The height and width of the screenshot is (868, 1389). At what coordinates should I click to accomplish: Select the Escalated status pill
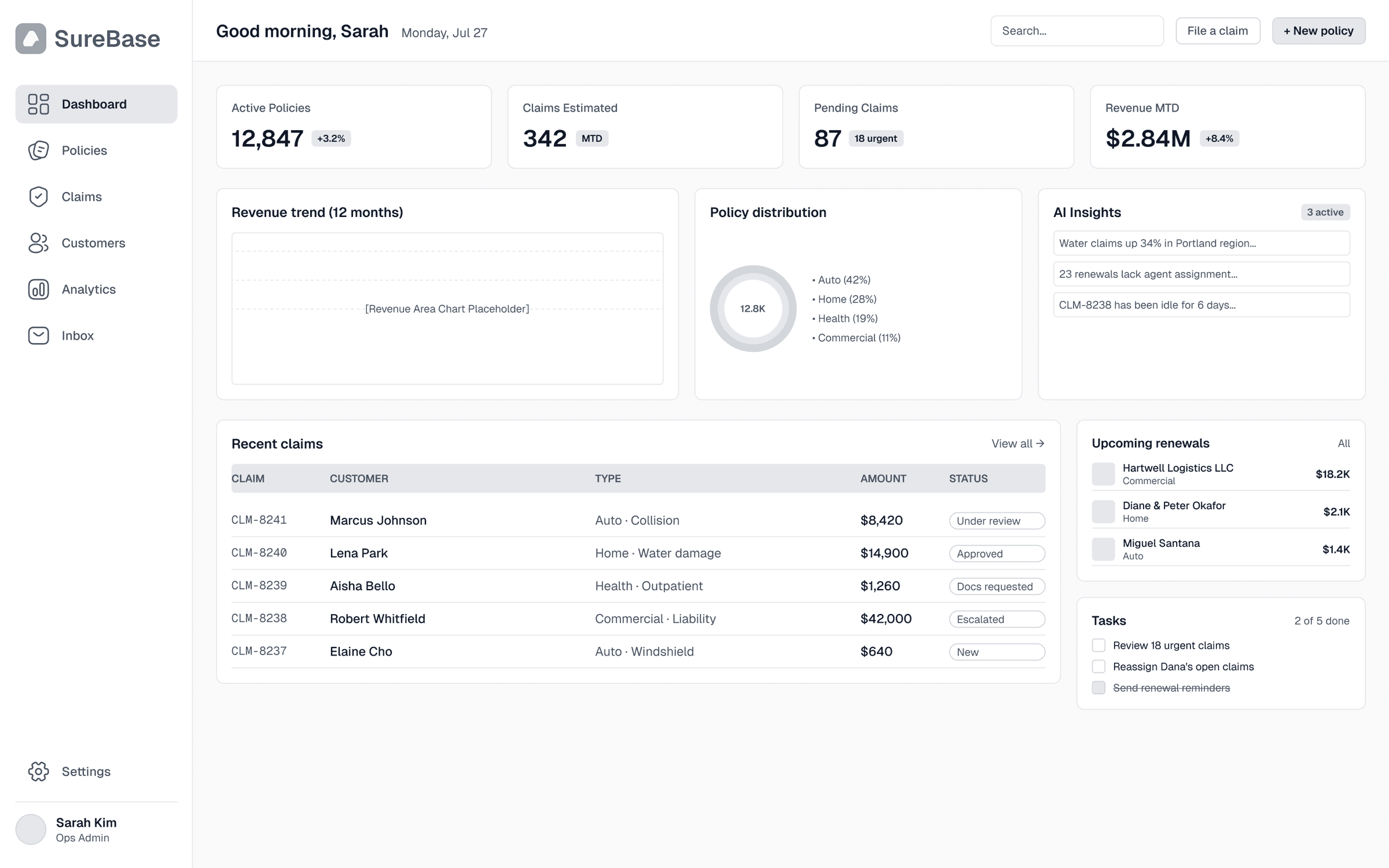point(997,619)
